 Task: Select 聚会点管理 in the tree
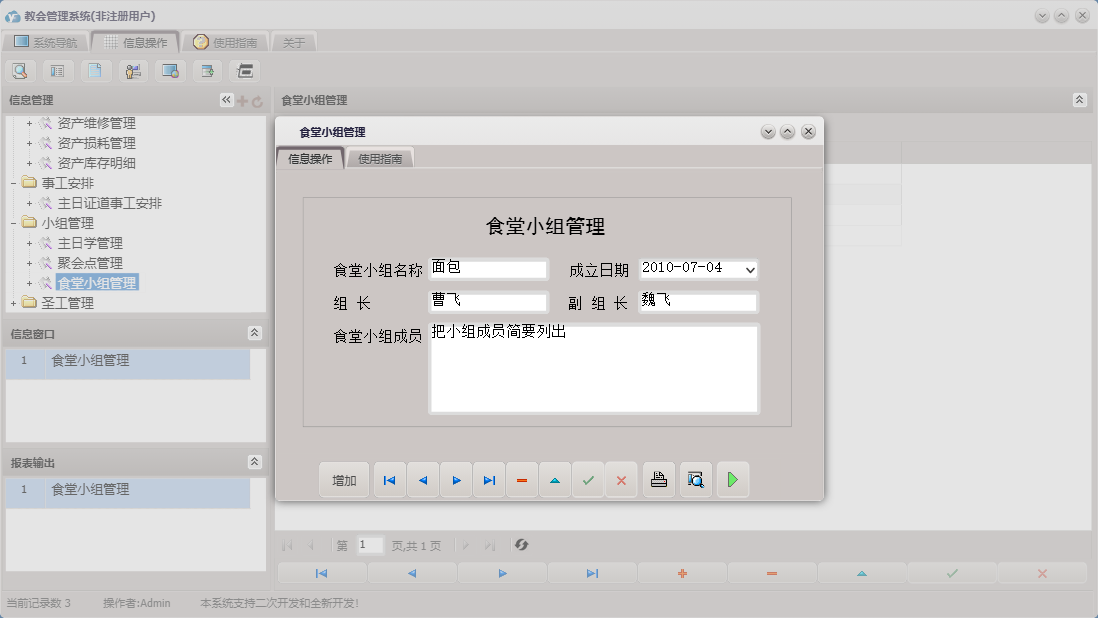pos(90,263)
